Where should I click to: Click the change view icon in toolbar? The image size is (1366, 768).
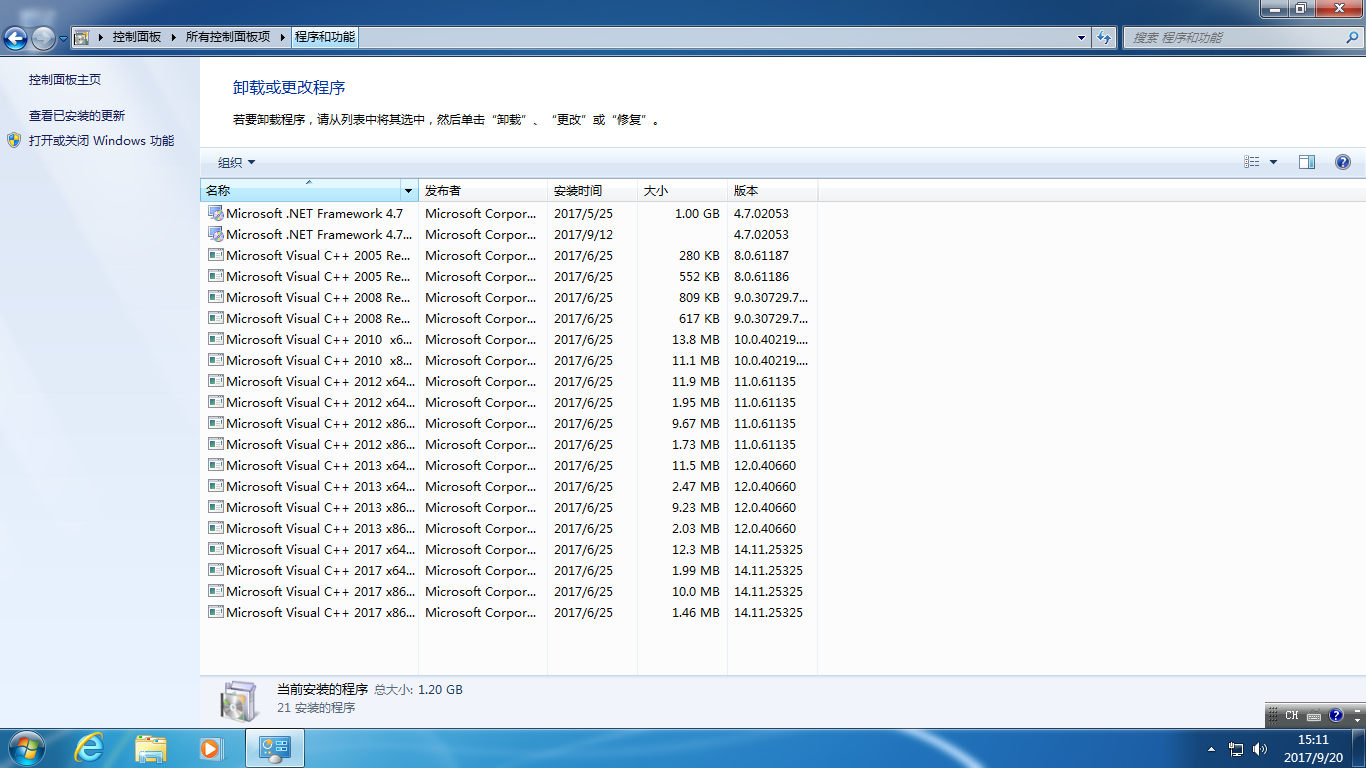pyautogui.click(x=1252, y=162)
